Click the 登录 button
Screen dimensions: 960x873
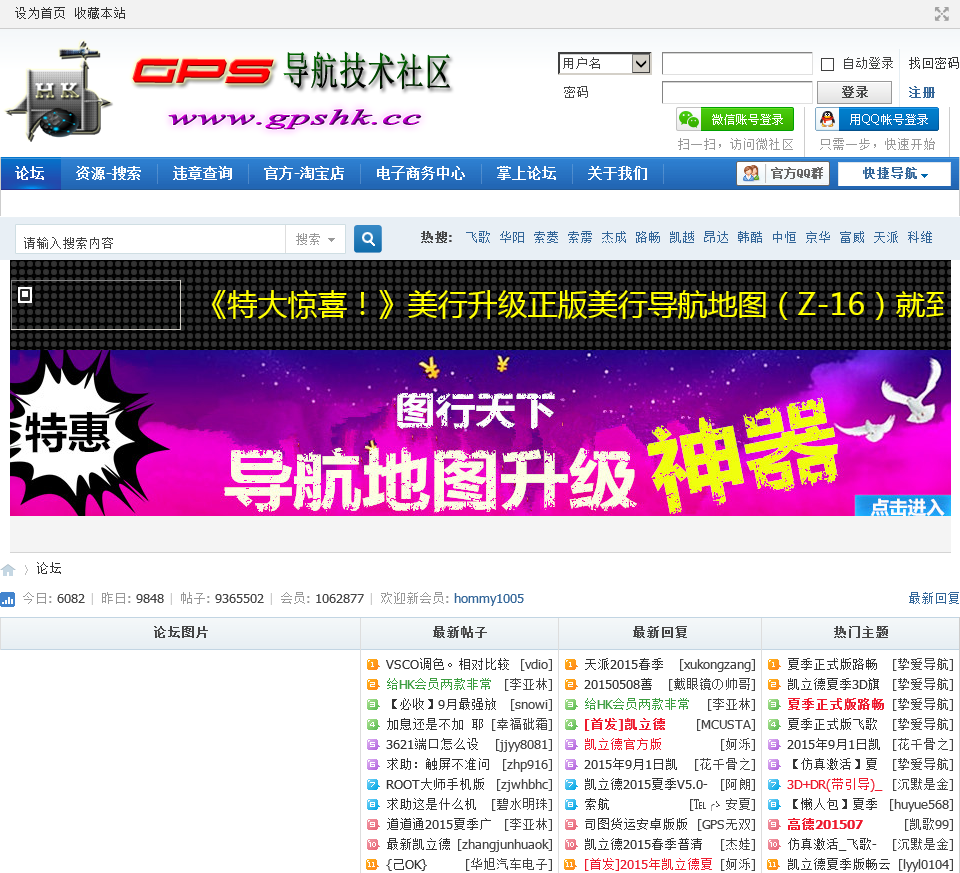point(855,92)
